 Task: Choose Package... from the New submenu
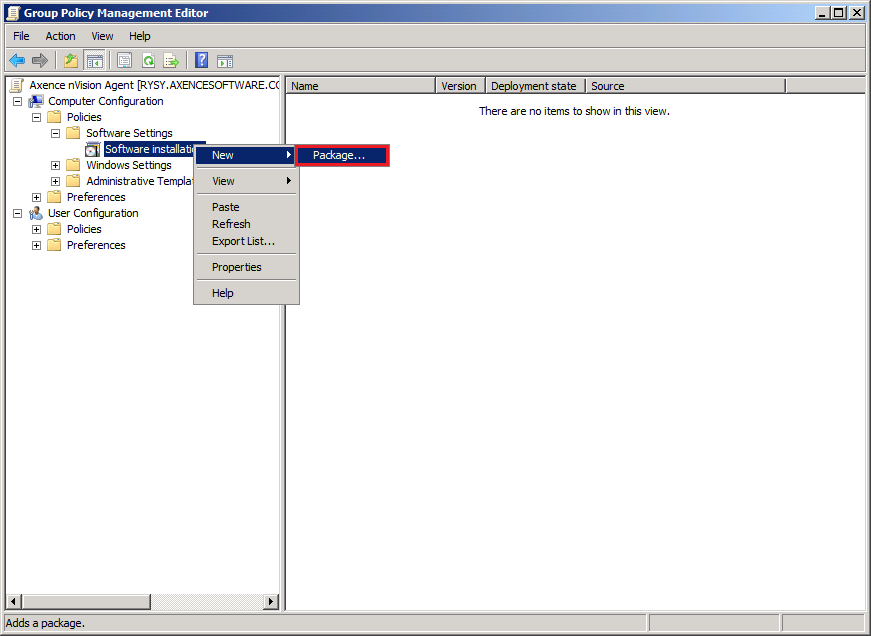(x=340, y=155)
